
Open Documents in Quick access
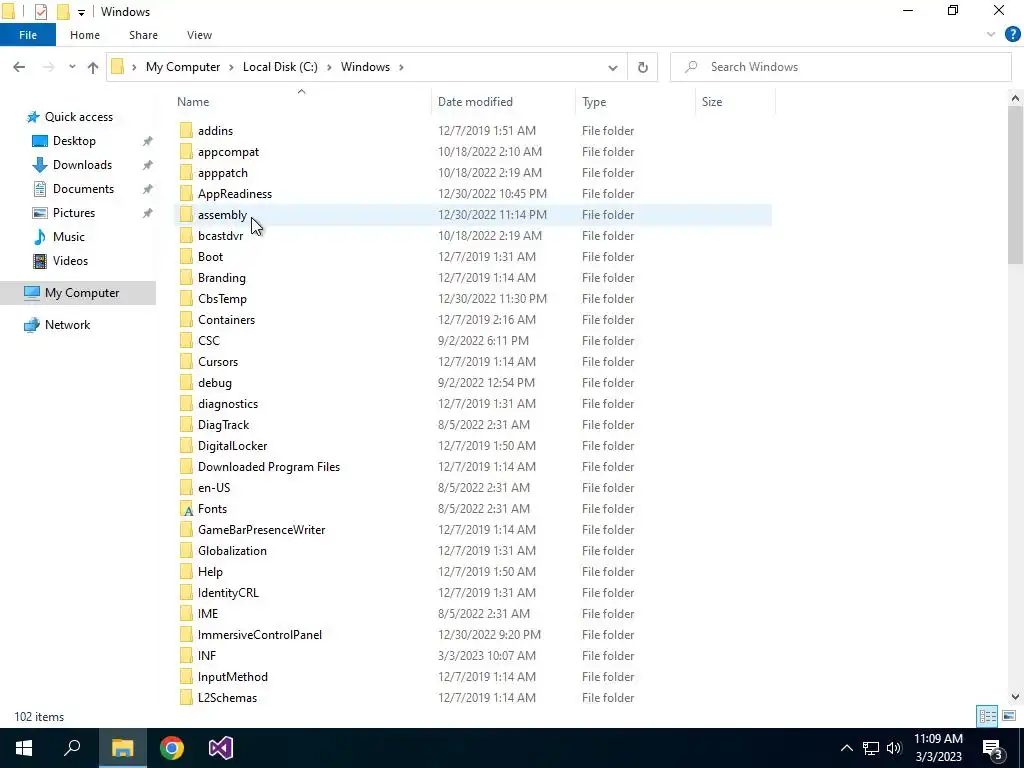tap(83, 189)
